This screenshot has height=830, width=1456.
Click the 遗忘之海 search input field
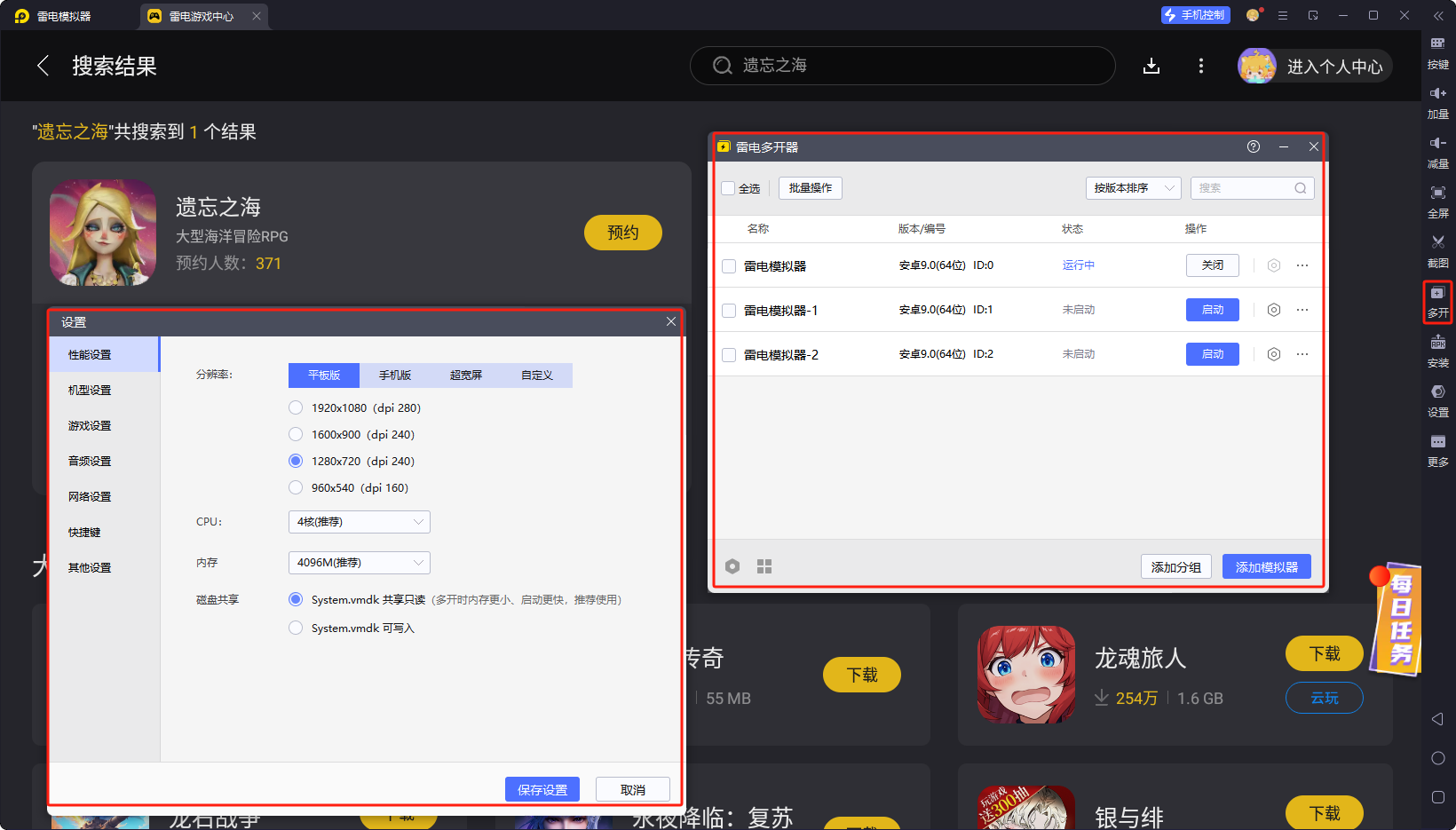903,65
